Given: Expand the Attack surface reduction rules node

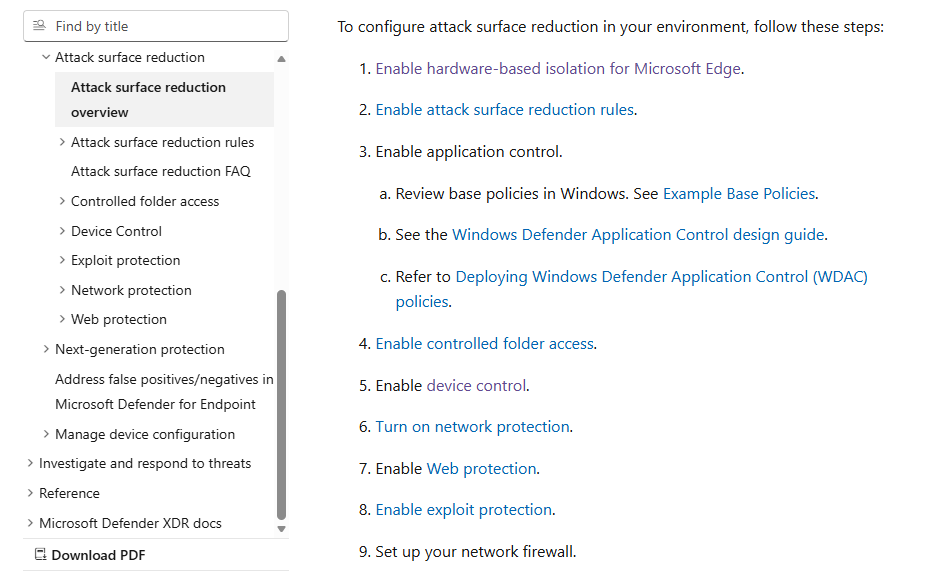Looking at the screenshot, I should coord(62,142).
